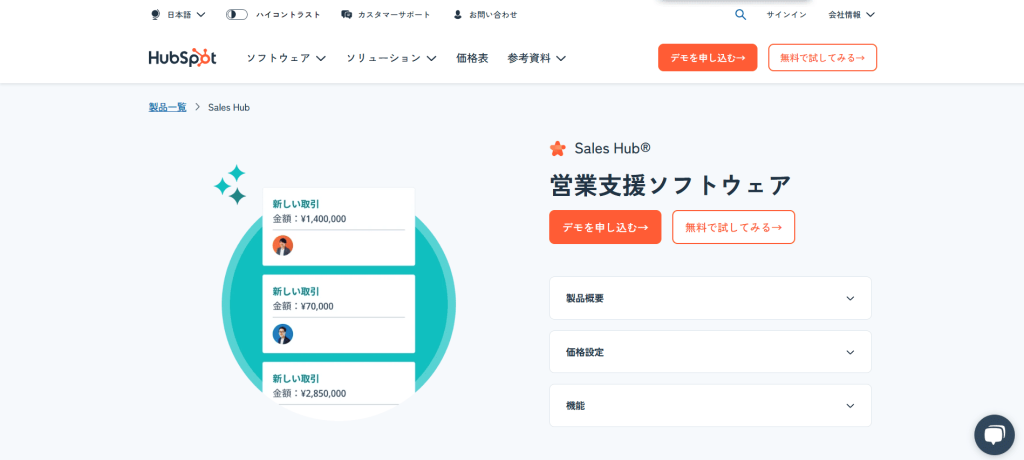Click the 金額：¥1,400,000 text
1024x460 pixels.
tap(309, 219)
